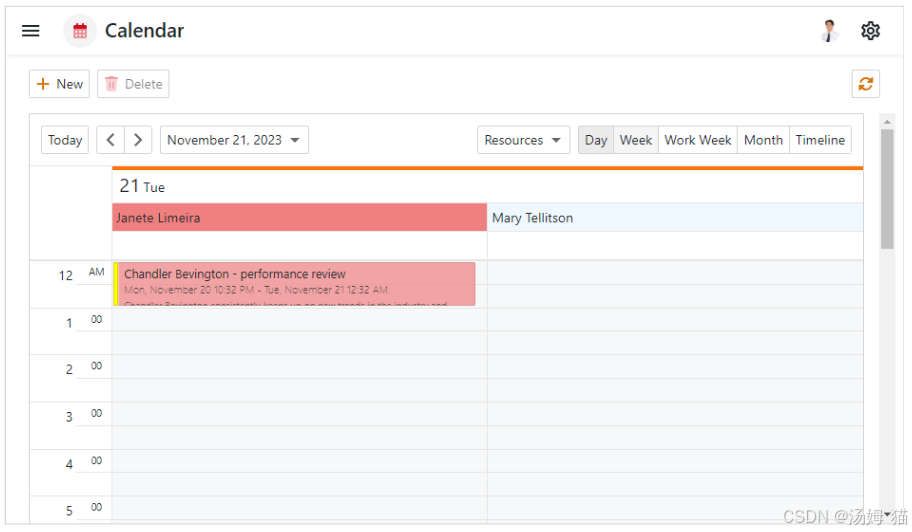The height and width of the screenshot is (532, 912).
Task: Open the user avatar profile menu
Action: click(829, 31)
